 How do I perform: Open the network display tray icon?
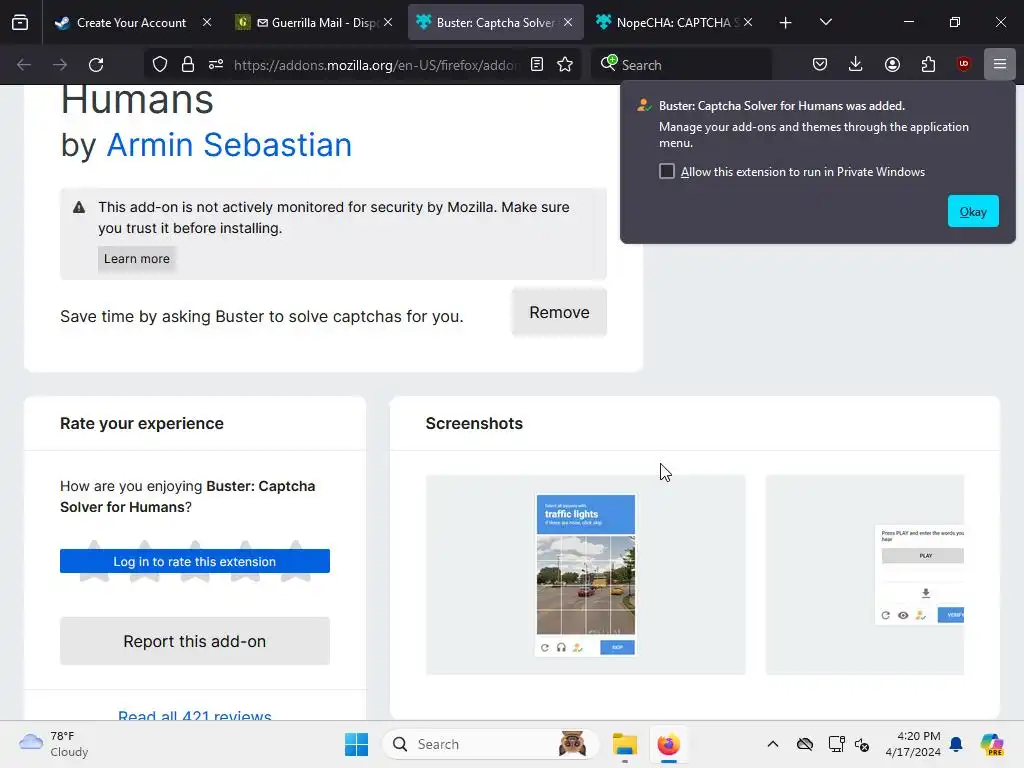pyautogui.click(x=836, y=744)
